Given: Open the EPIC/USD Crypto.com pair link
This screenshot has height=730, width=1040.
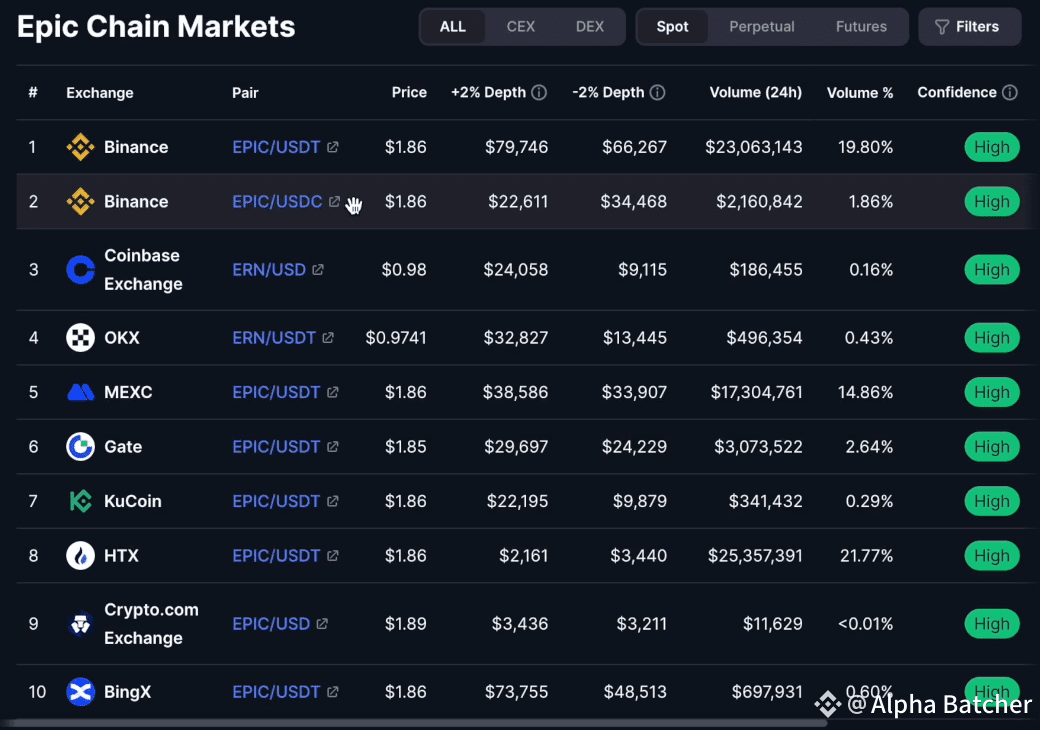Looking at the screenshot, I should pos(271,624).
